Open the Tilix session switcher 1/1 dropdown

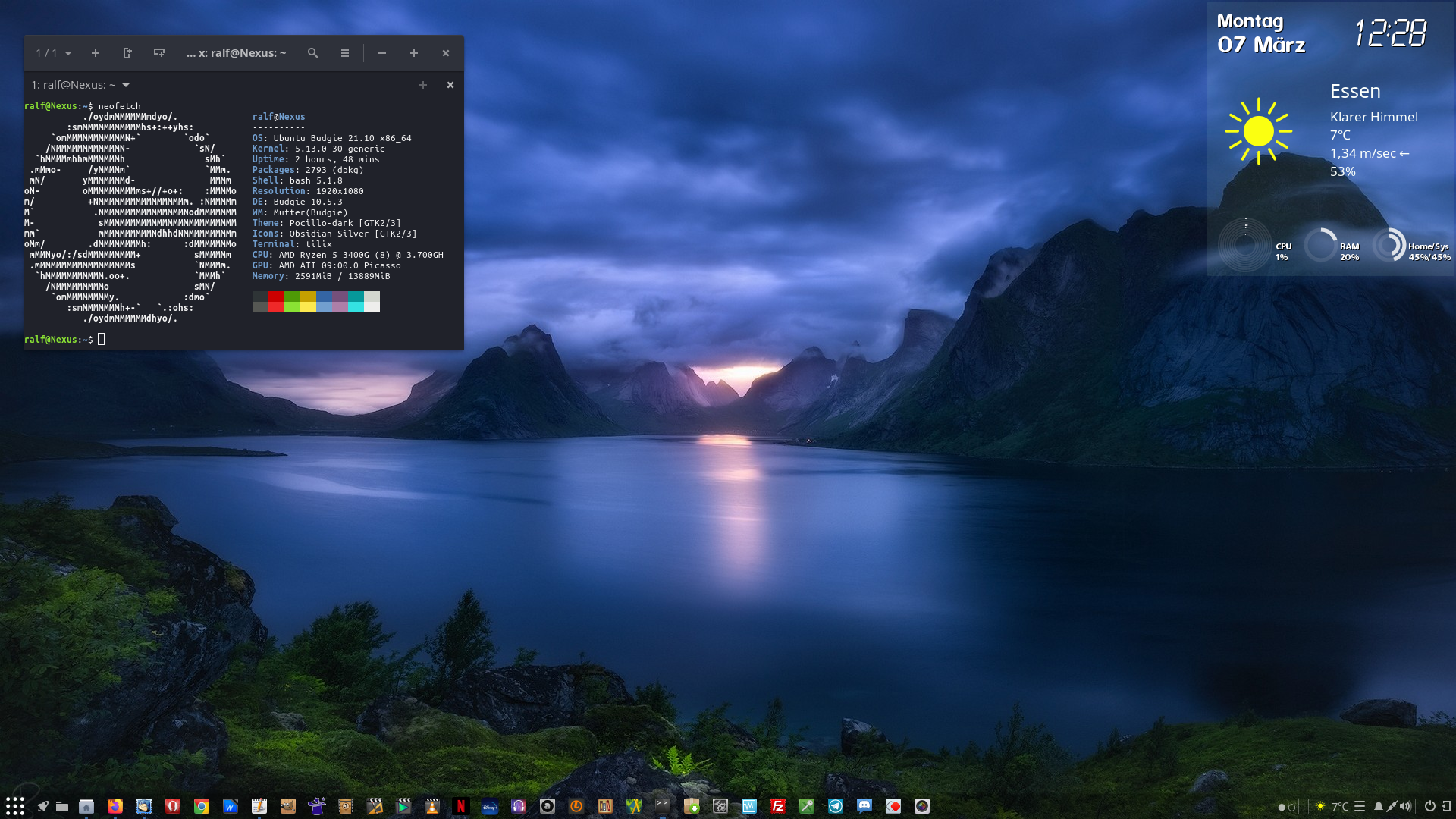tap(53, 53)
